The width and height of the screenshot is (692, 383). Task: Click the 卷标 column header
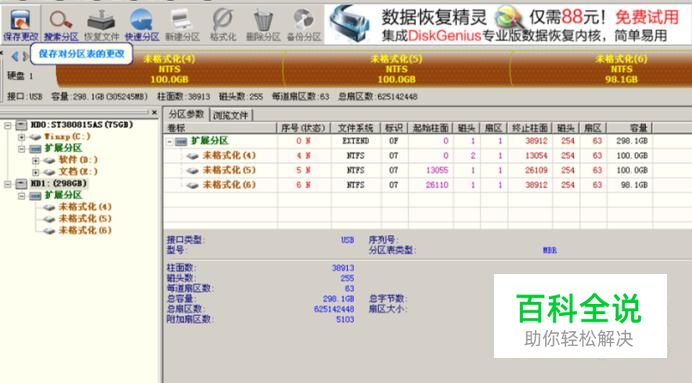click(220, 128)
